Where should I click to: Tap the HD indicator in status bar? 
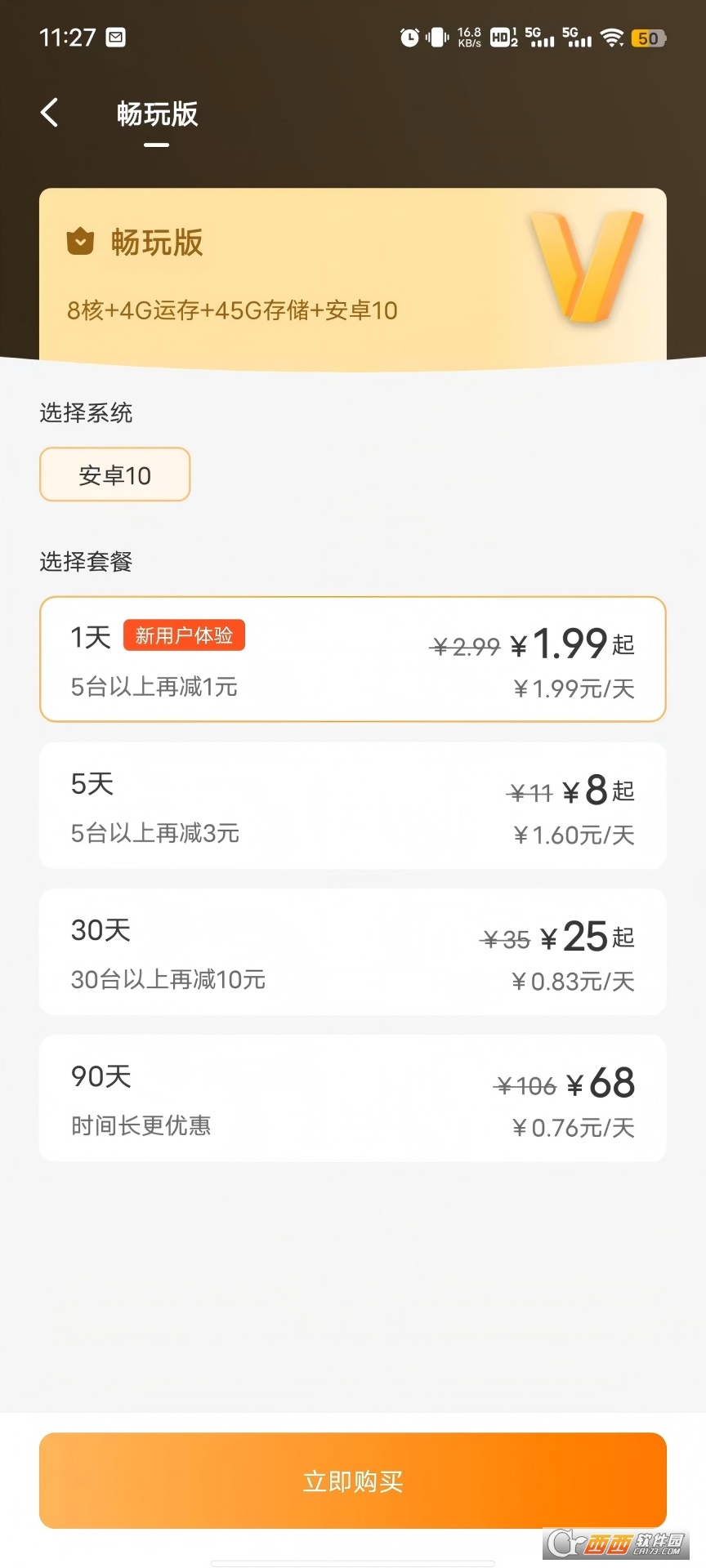tap(503, 38)
